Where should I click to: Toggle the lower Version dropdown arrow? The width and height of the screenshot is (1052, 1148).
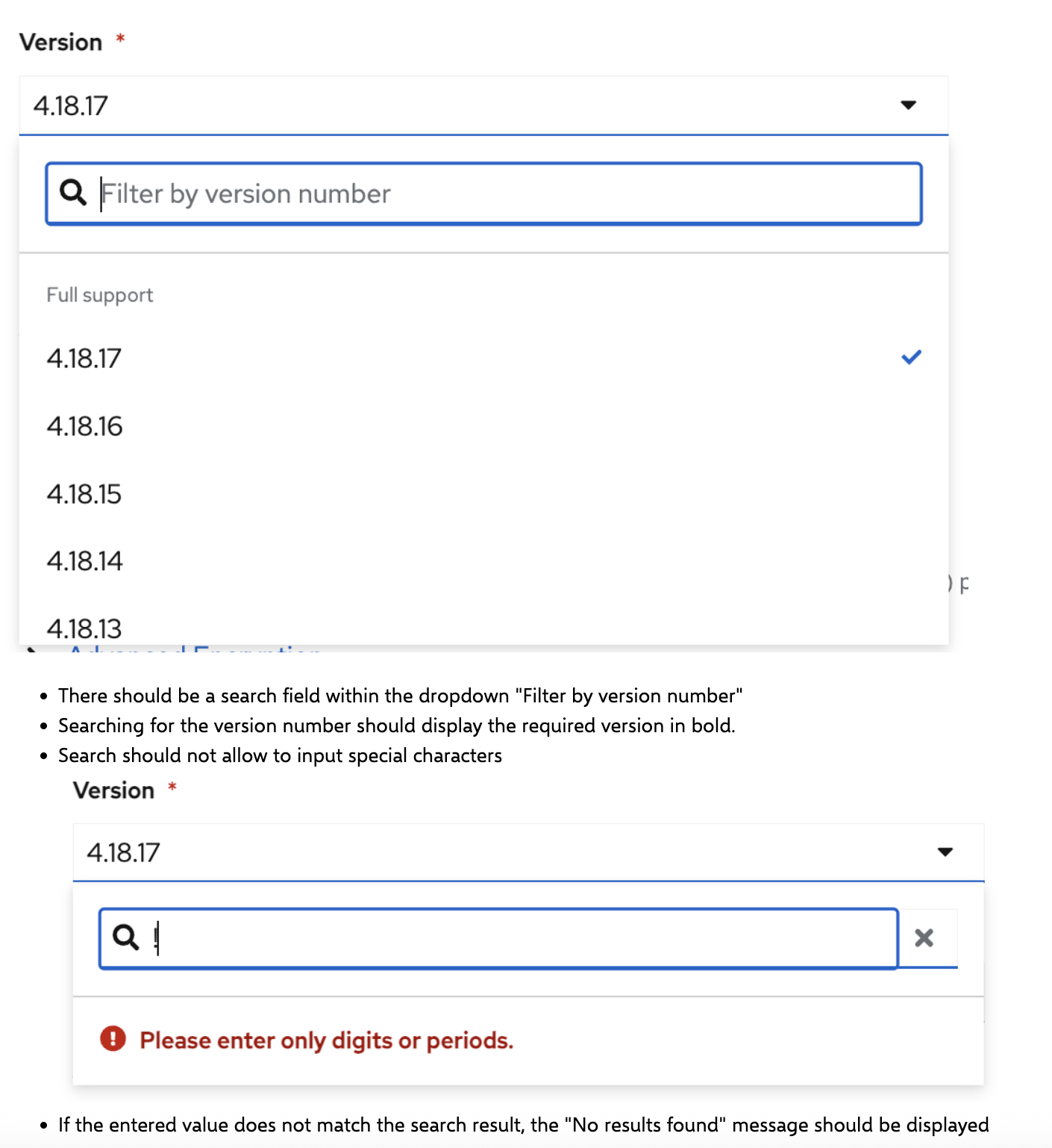pos(945,852)
